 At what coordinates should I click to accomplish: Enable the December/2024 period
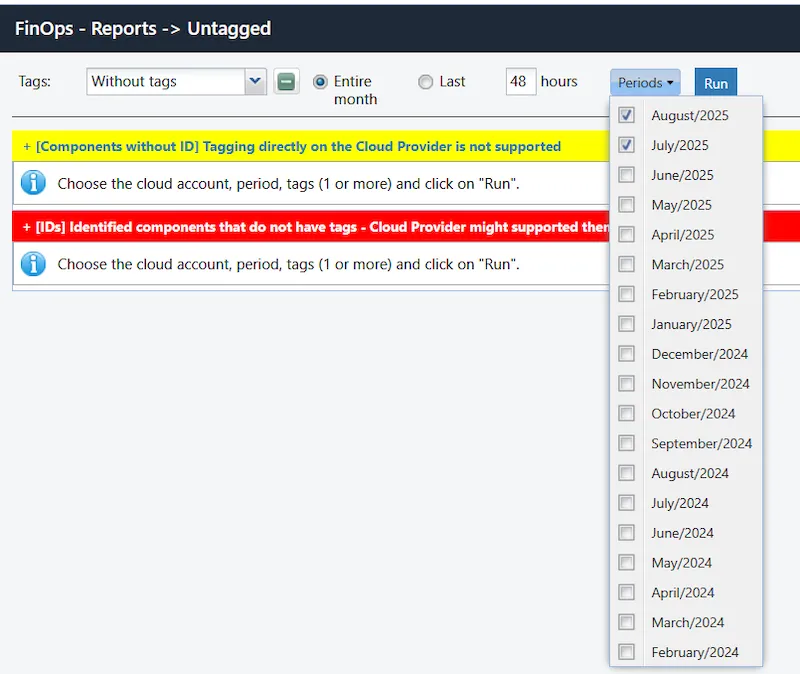tap(626, 354)
